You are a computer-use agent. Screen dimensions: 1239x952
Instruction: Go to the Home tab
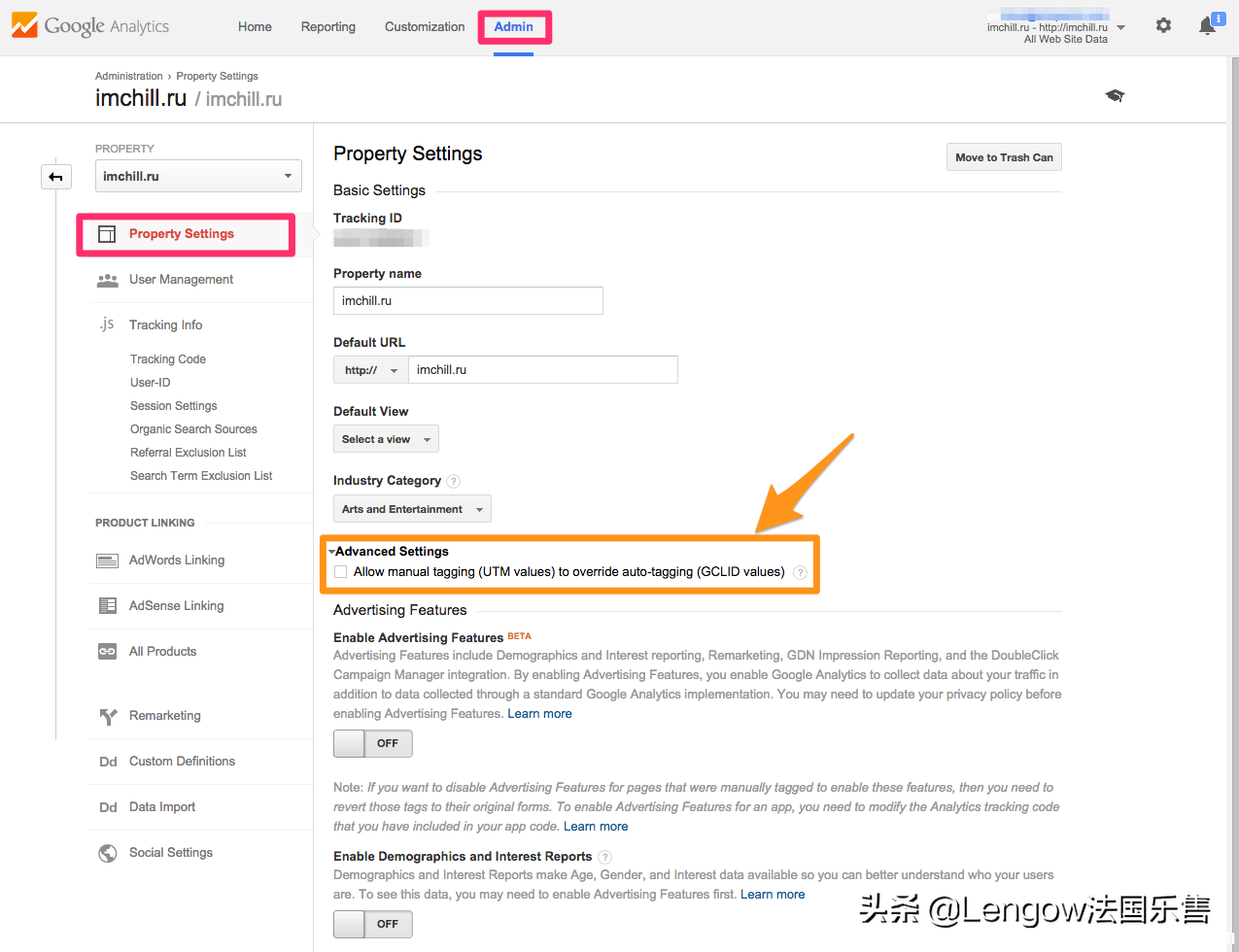(x=255, y=27)
